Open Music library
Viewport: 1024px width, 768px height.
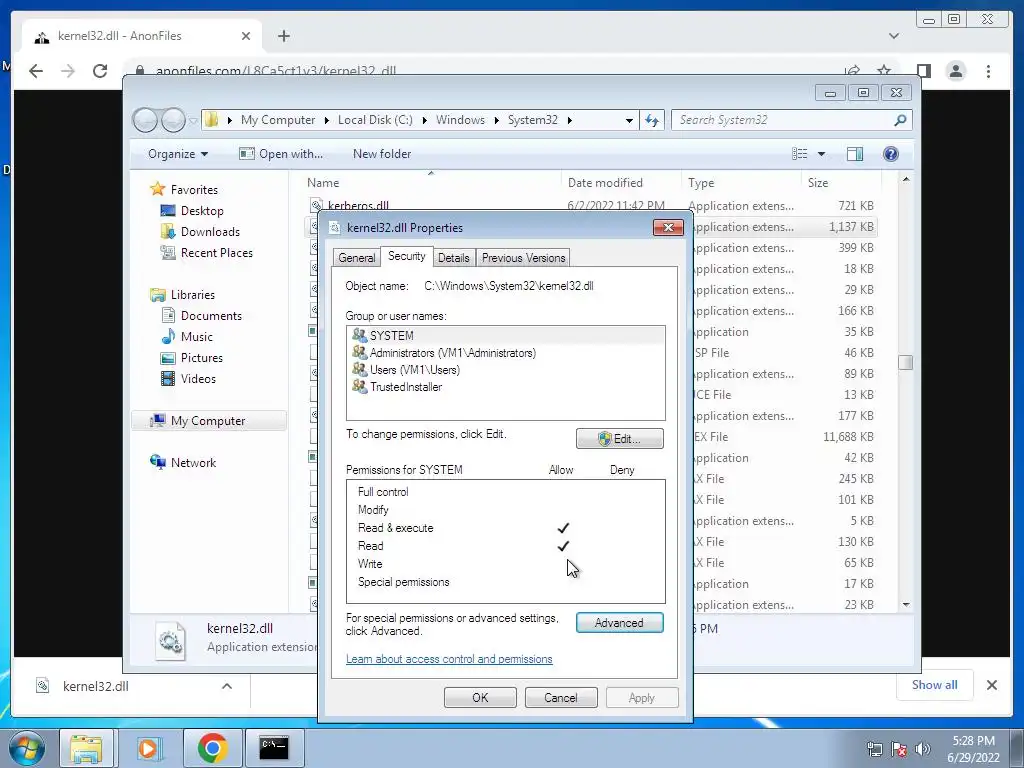[197, 336]
